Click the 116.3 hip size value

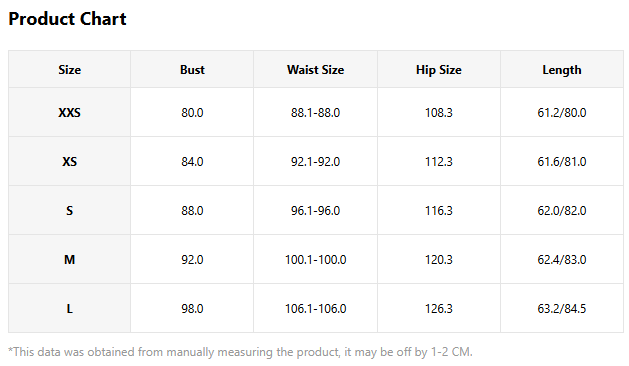(x=439, y=210)
